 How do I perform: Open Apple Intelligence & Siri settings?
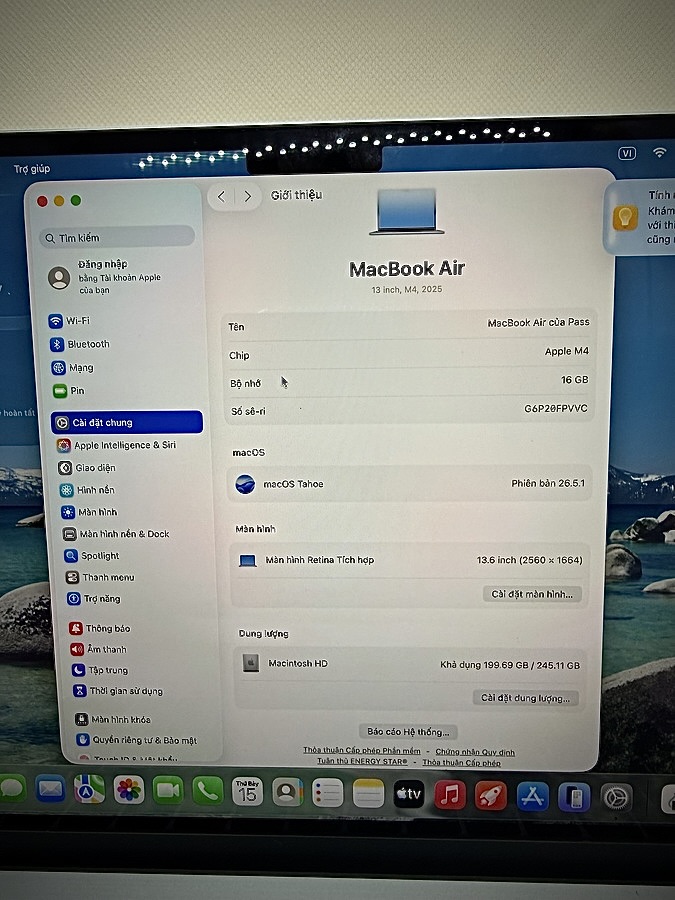pos(116,445)
